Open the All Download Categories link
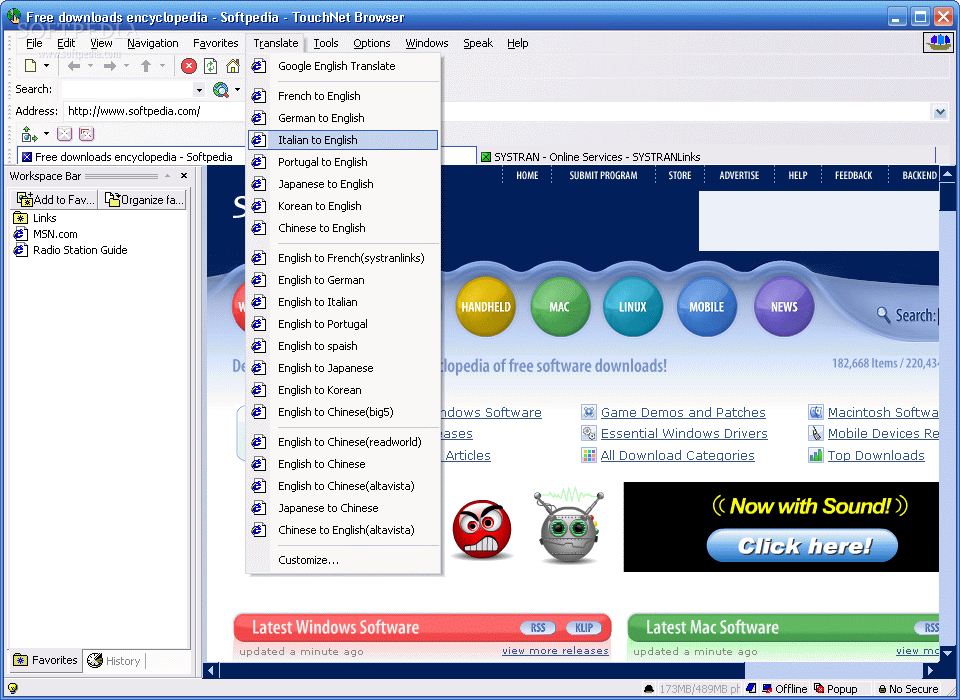Image resolution: width=960 pixels, height=700 pixels. (677, 455)
